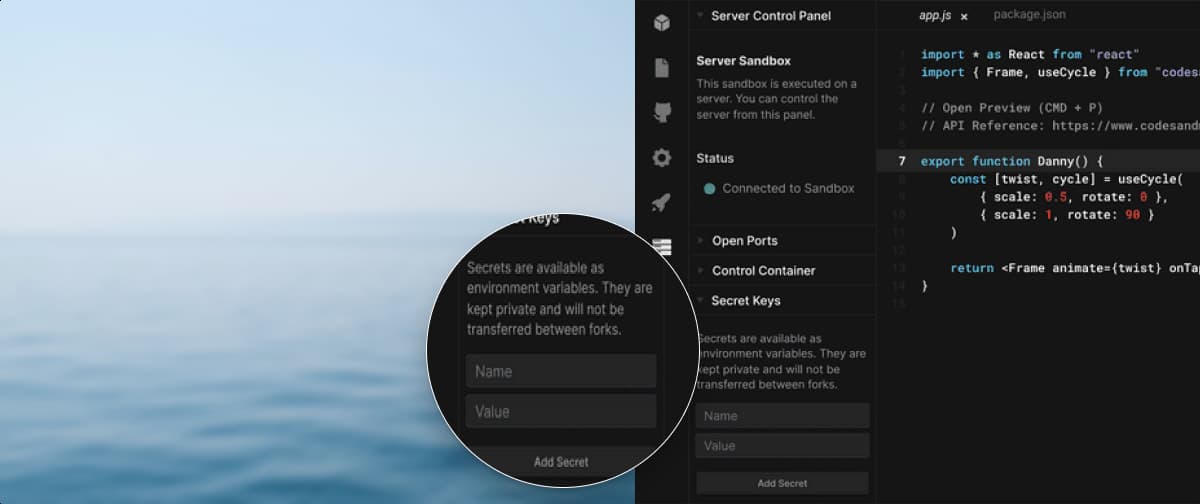Open the Sandbox Info cube icon
Viewport: 1200px width, 504px height.
tap(661, 22)
